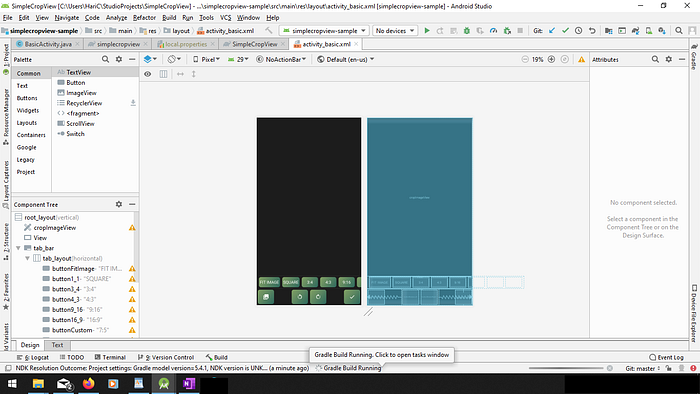Click the hammer build project icon
Screen dimensions: 700x394
(x=268, y=31)
